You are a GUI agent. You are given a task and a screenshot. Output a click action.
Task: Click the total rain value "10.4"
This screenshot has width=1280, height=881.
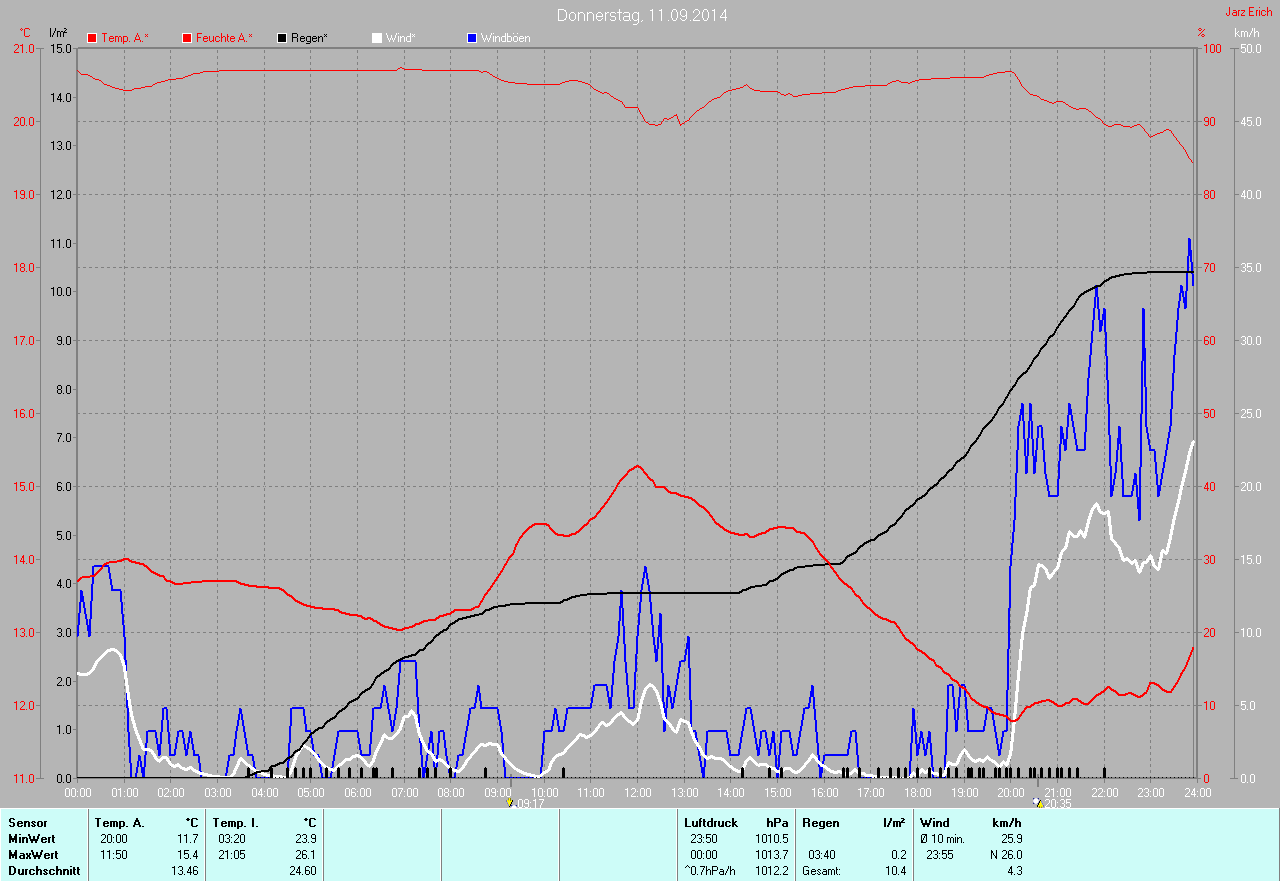coord(895,870)
